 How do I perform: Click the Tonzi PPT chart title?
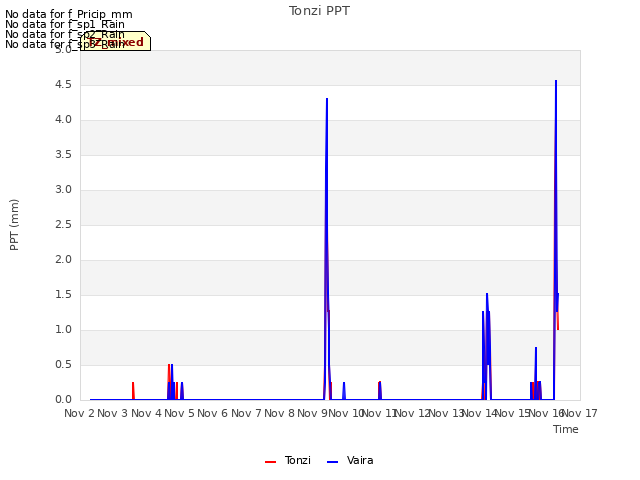(319, 11)
